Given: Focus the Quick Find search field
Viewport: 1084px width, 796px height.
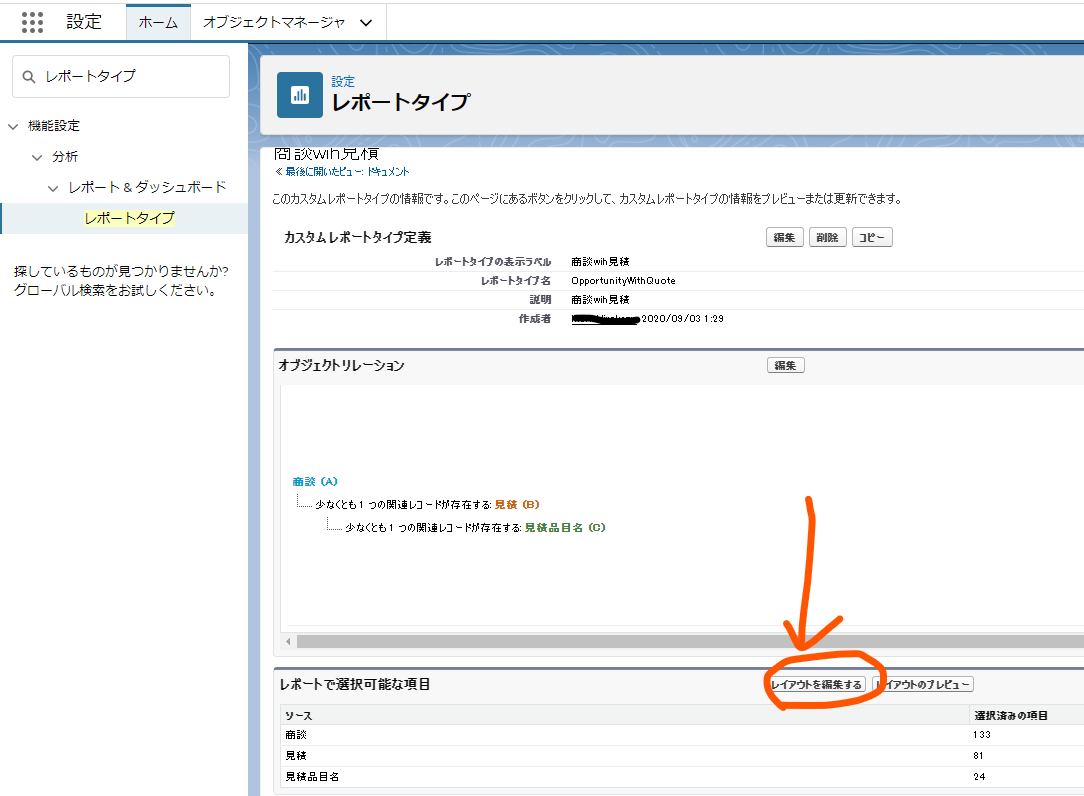Looking at the screenshot, I should 130,77.
